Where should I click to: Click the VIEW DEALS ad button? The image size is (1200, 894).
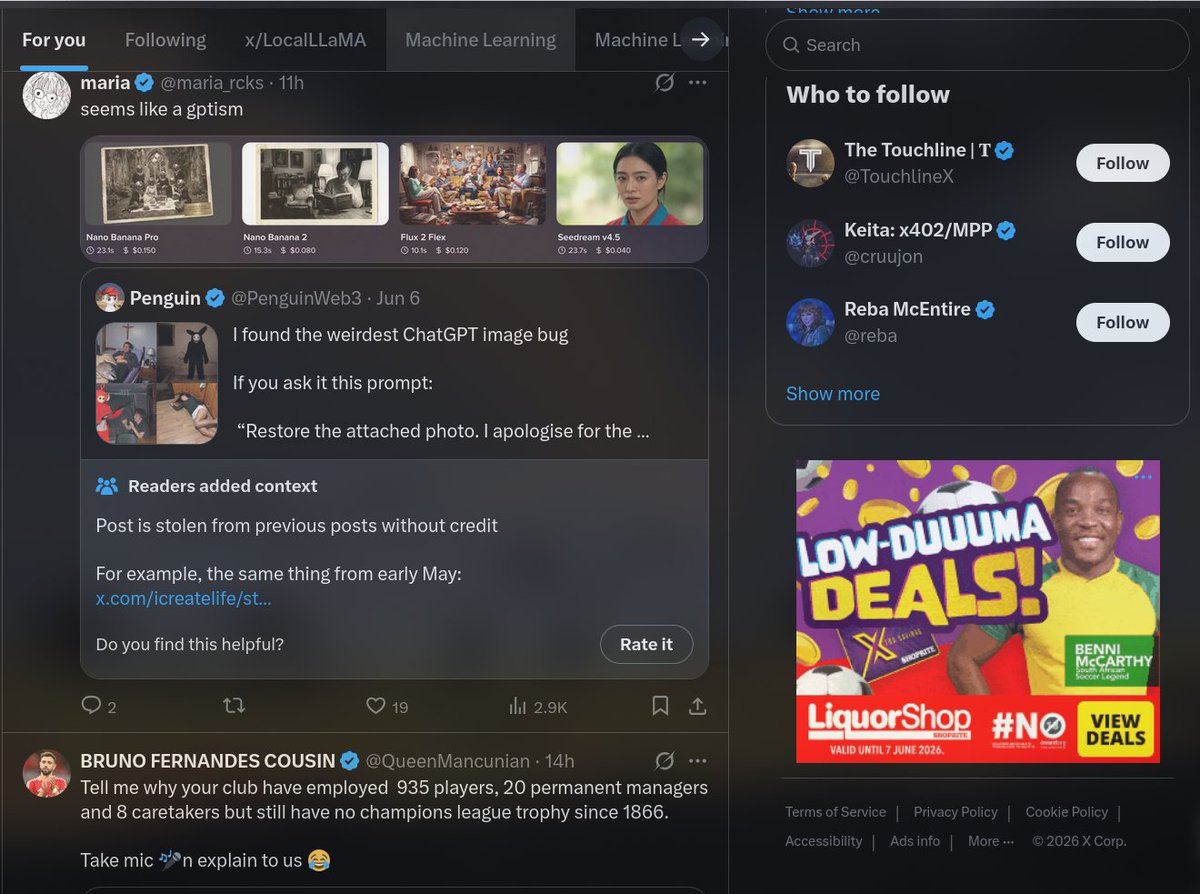1115,730
